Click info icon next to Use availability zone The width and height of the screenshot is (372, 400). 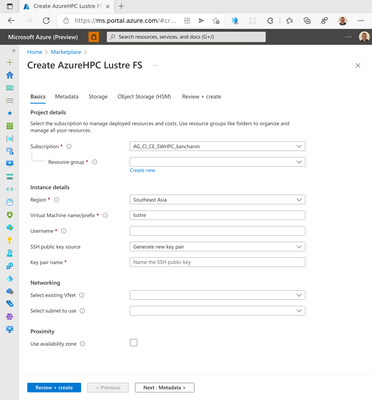click(x=82, y=344)
